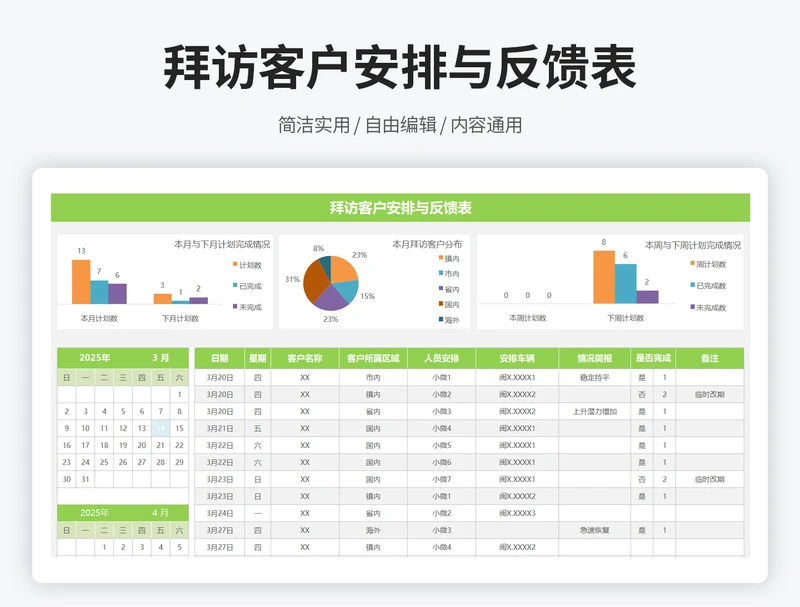Select the 上升潜力增加 briefing cell
This screenshot has height=607, width=800.
click(594, 412)
